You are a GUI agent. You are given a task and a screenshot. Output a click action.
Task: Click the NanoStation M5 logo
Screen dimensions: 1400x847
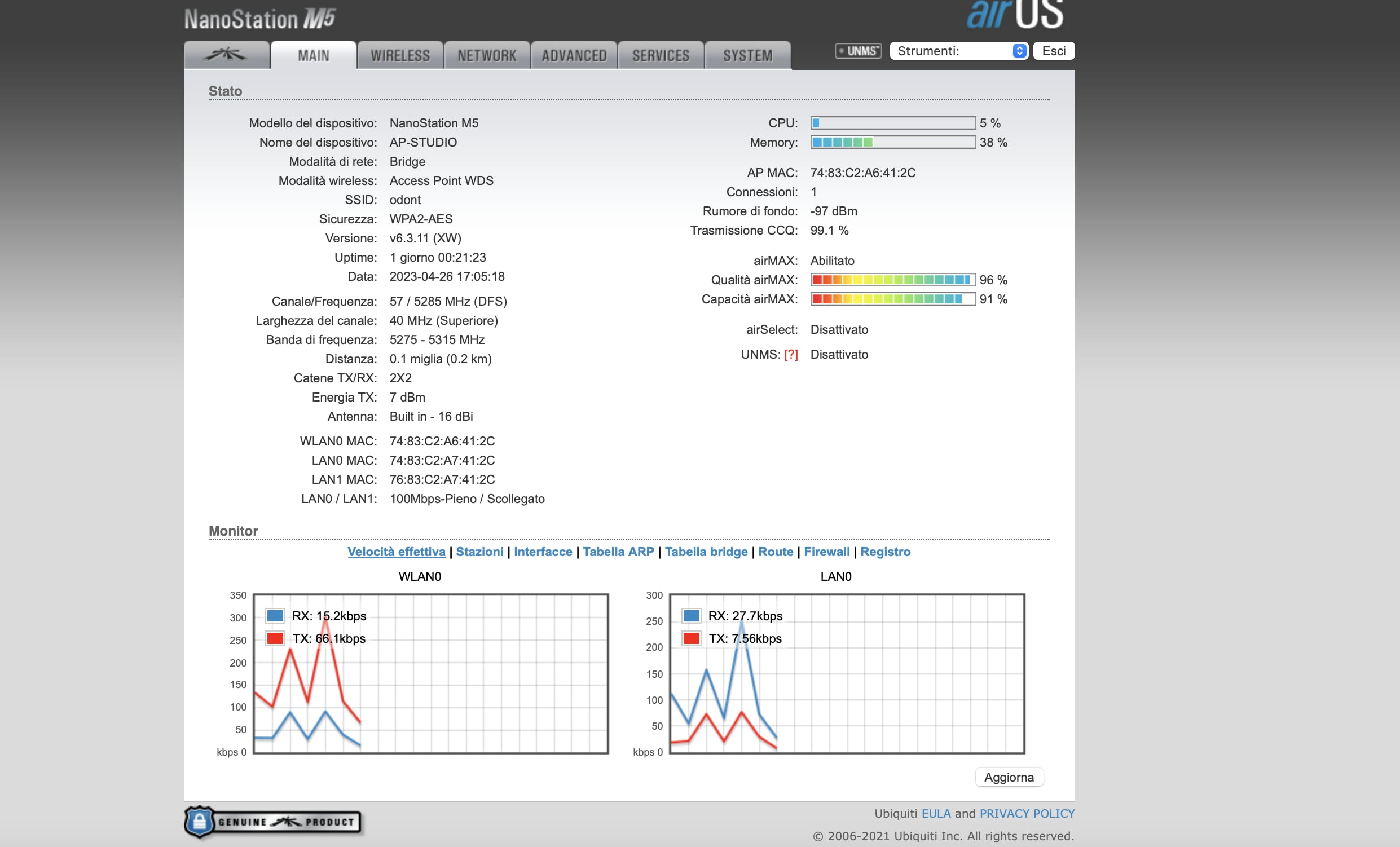tap(259, 19)
